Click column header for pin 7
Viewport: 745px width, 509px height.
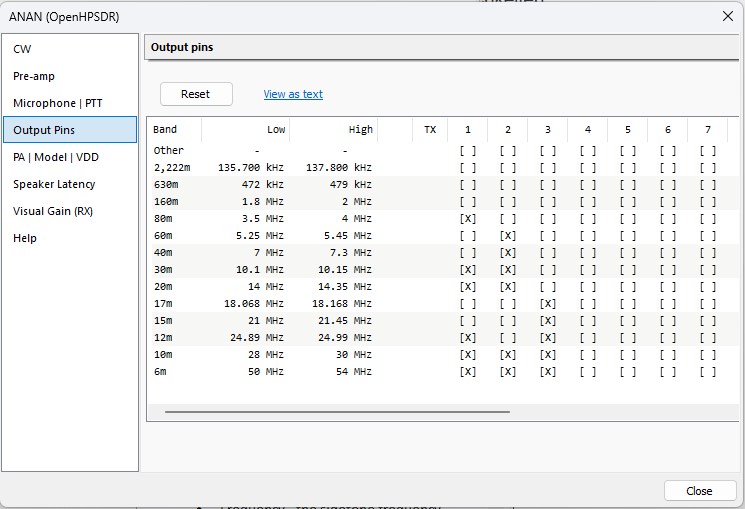(708, 130)
